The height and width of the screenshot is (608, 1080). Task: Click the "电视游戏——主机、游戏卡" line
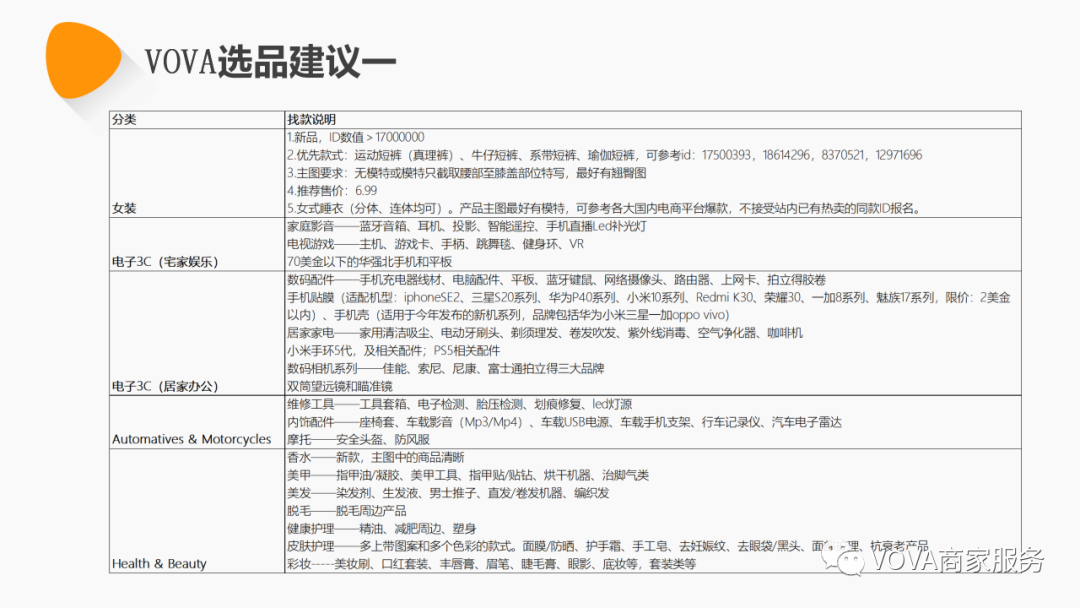pyautogui.click(x=435, y=244)
